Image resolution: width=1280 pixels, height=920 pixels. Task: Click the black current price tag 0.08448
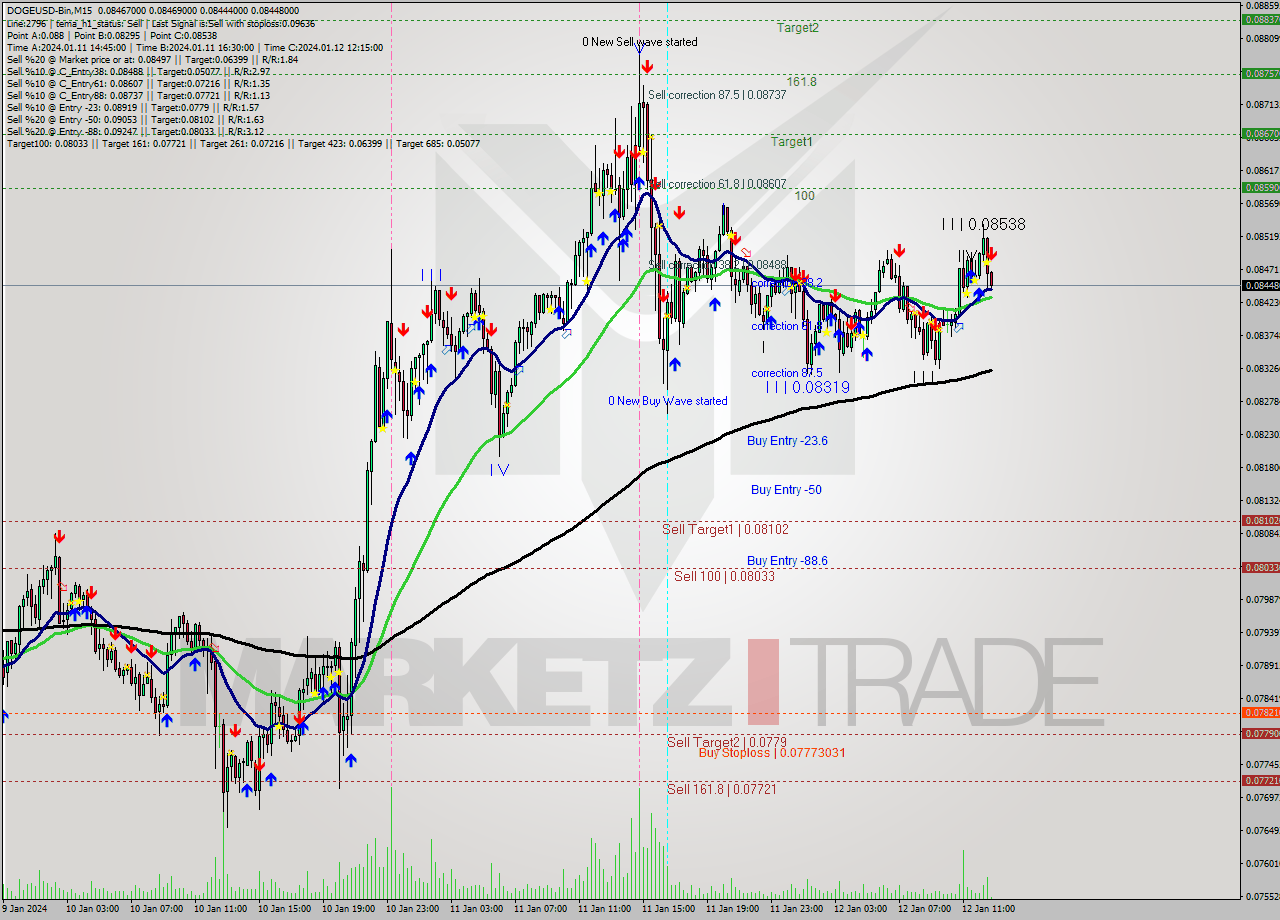[1260, 285]
